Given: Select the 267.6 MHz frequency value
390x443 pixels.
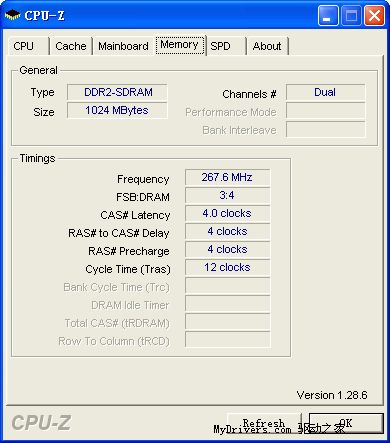Looking at the screenshot, I should coord(227,177).
